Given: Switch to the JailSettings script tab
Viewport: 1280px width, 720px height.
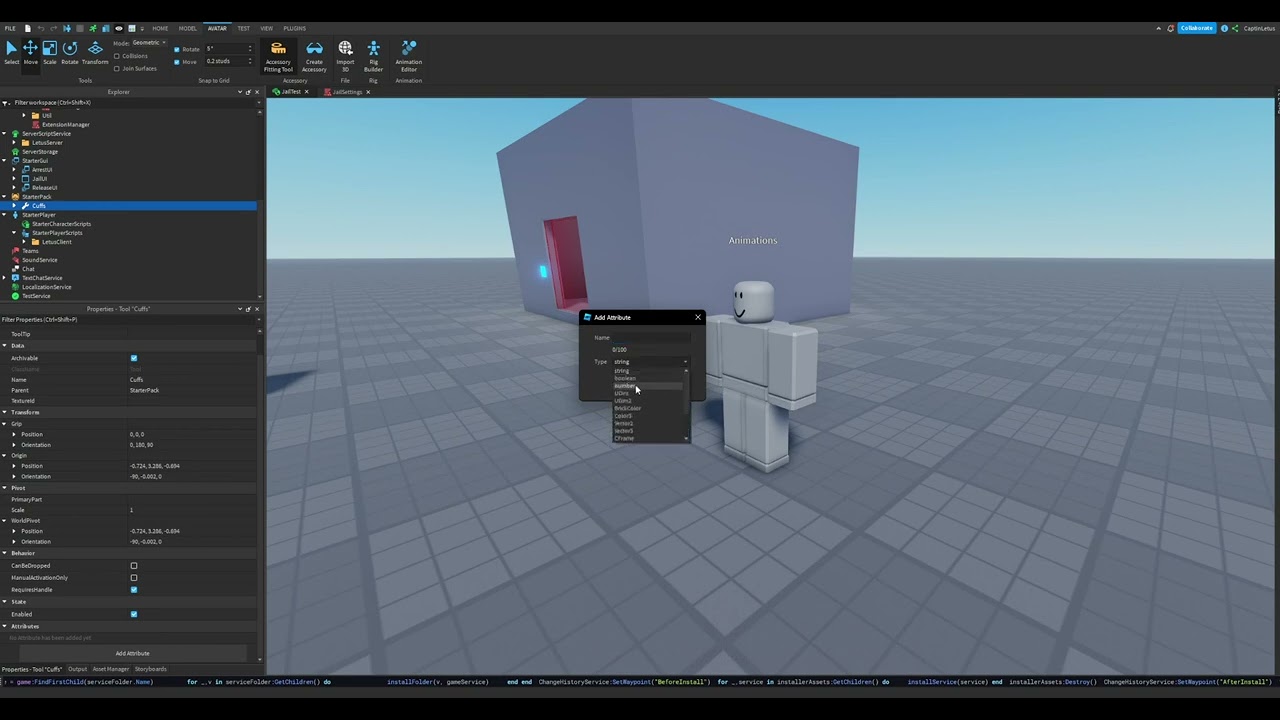Looking at the screenshot, I should click(347, 92).
